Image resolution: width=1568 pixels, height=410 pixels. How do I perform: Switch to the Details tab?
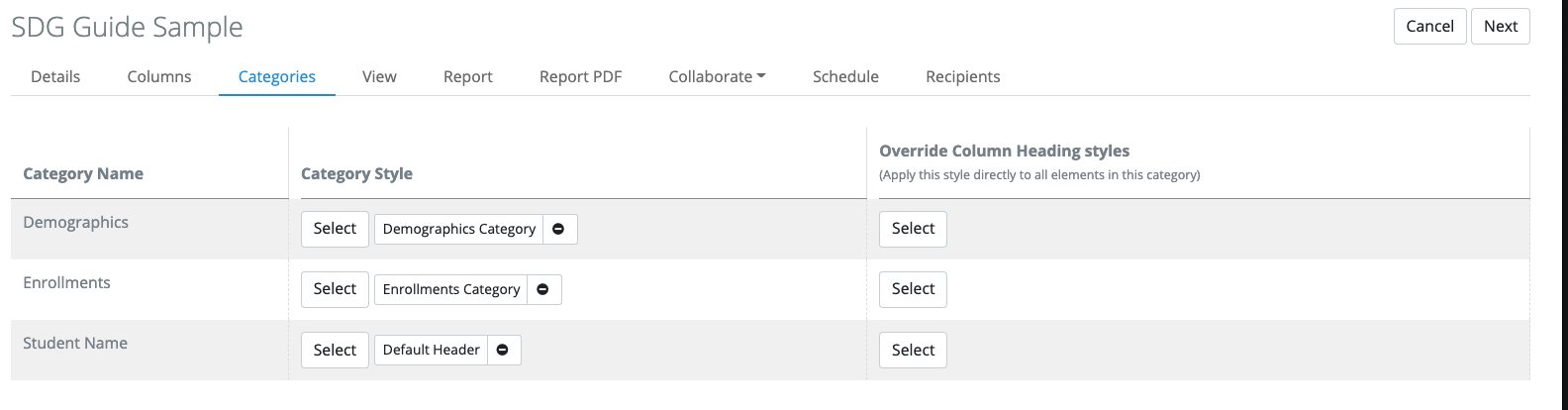(x=55, y=76)
